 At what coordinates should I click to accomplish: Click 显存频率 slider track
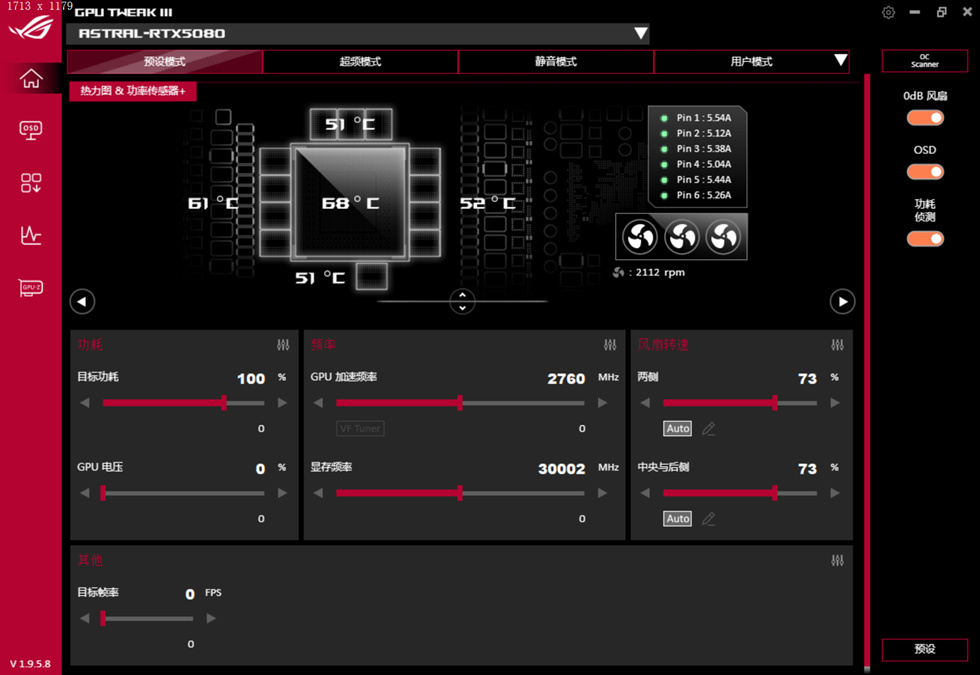pyautogui.click(x=460, y=493)
